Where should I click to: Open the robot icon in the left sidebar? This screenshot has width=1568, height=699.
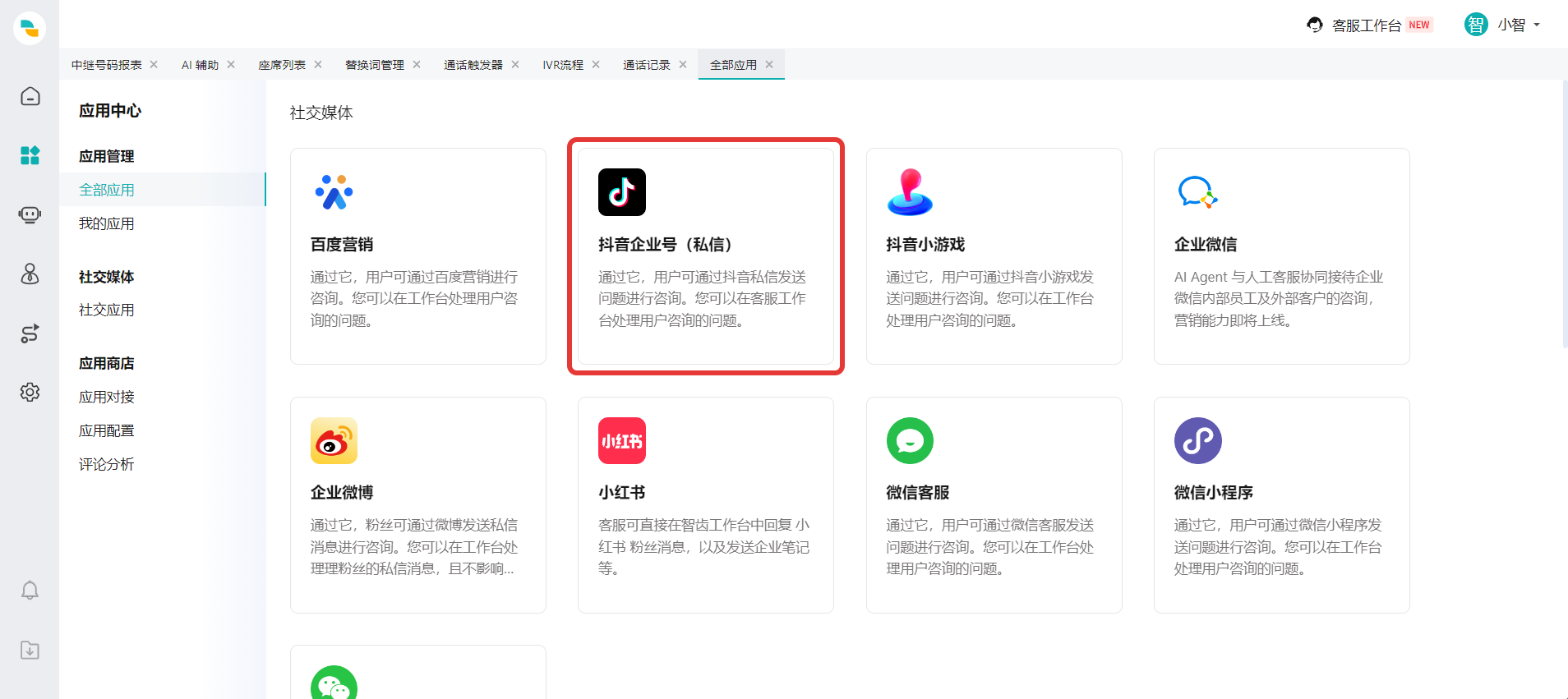30,214
